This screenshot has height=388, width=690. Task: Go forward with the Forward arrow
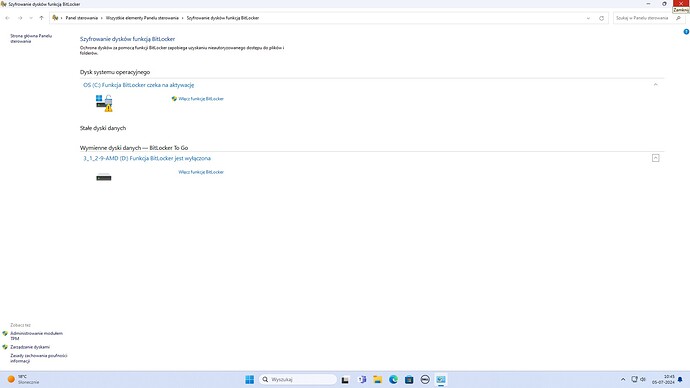[20, 18]
